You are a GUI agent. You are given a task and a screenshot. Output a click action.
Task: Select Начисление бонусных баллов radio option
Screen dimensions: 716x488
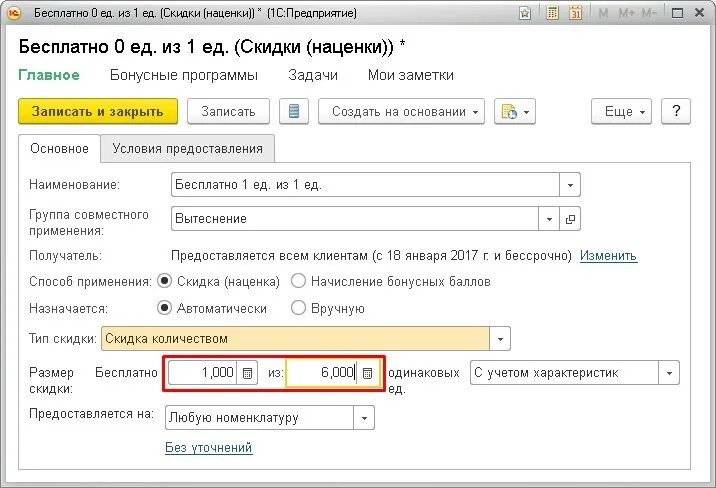(298, 281)
